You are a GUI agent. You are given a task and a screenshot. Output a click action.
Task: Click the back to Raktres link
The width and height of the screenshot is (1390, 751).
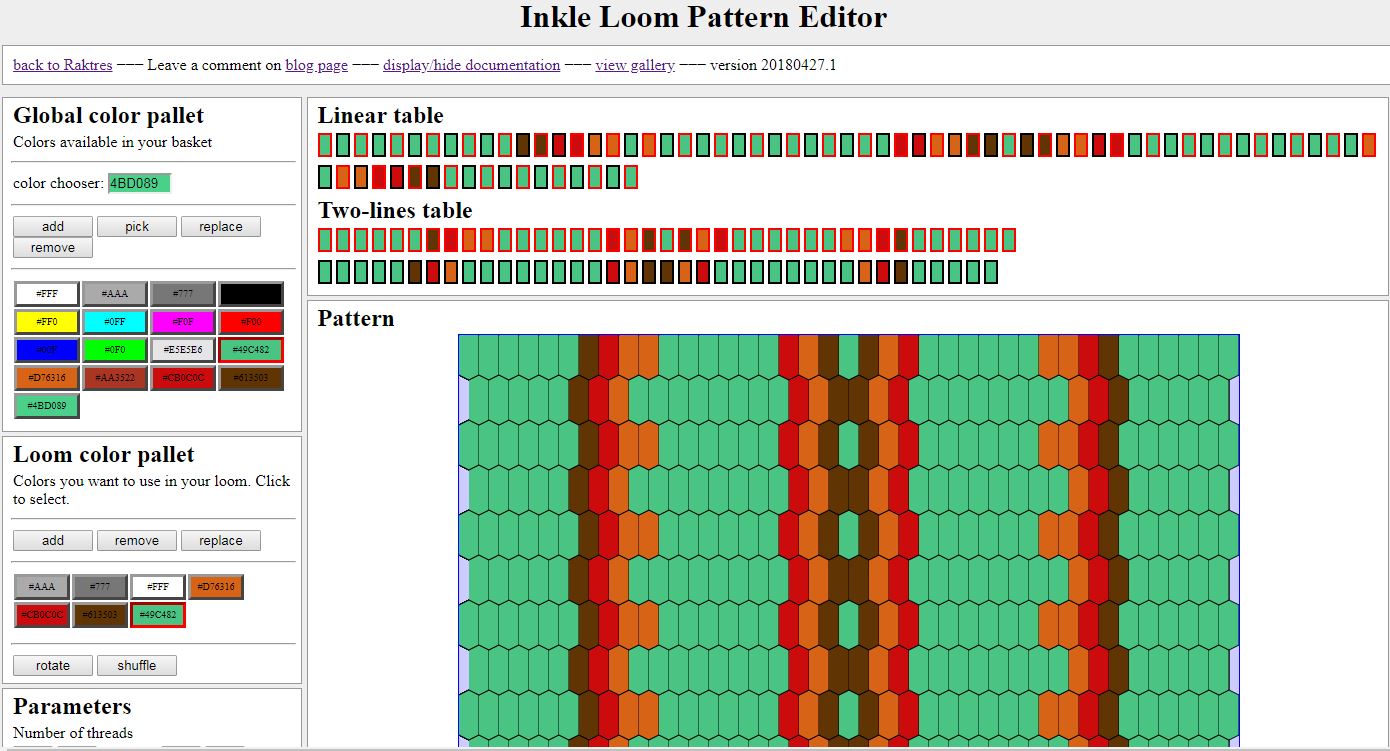pos(62,65)
